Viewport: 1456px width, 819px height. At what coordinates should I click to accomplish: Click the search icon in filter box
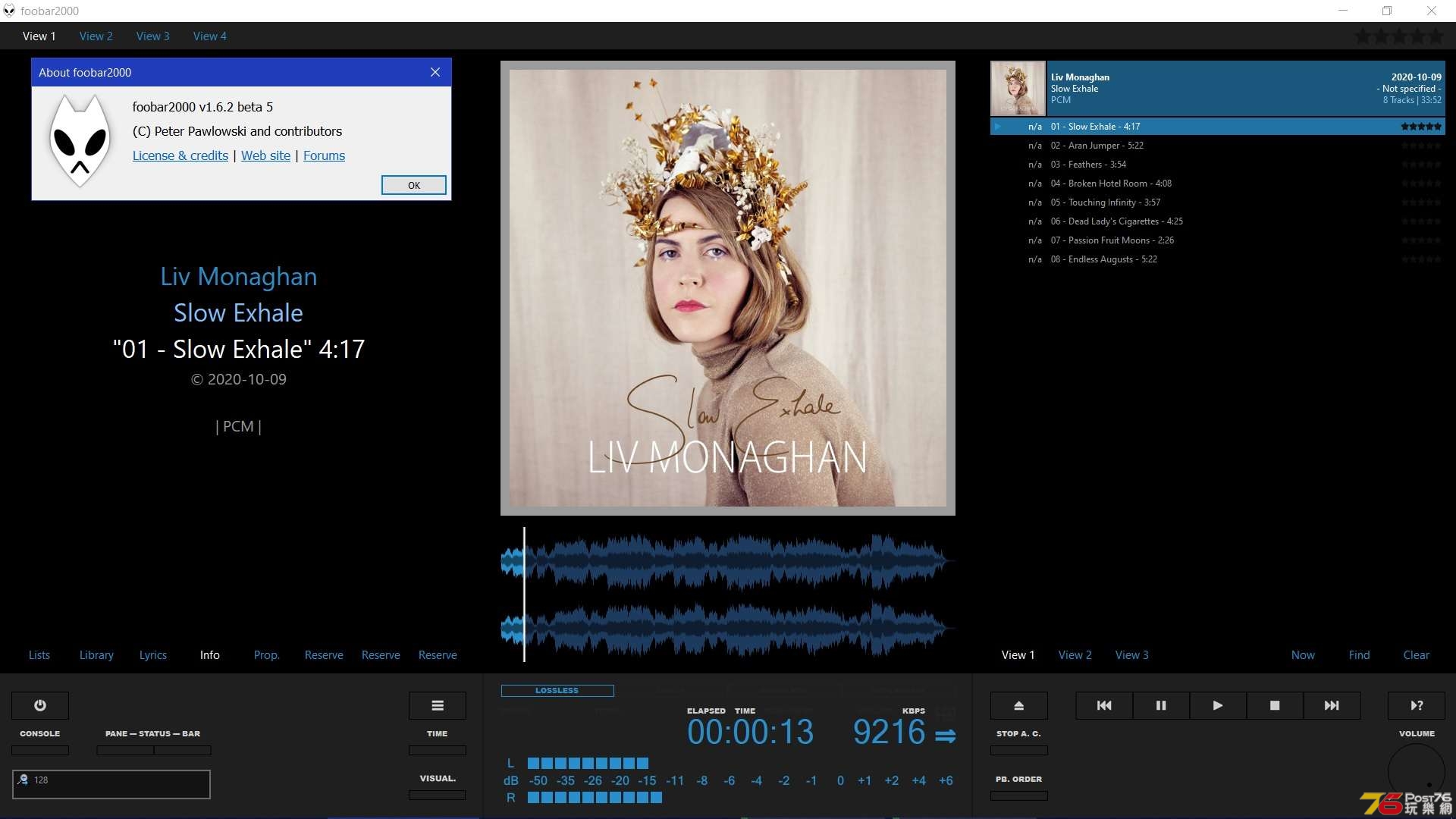click(23, 780)
